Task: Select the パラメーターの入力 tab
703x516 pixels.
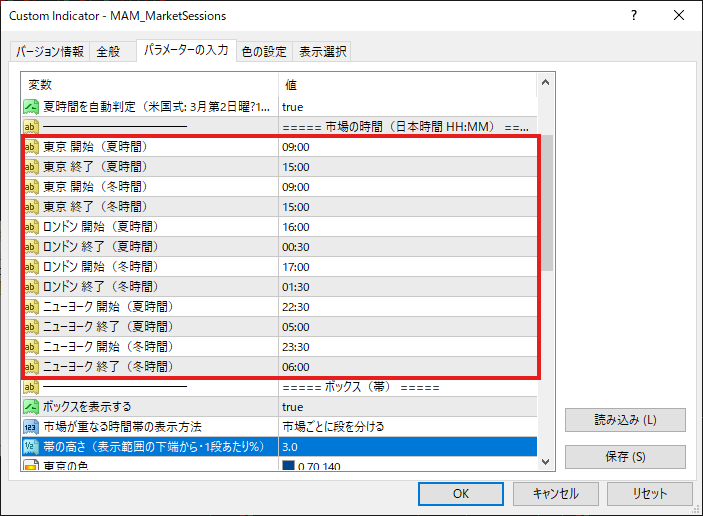Action: (186, 50)
